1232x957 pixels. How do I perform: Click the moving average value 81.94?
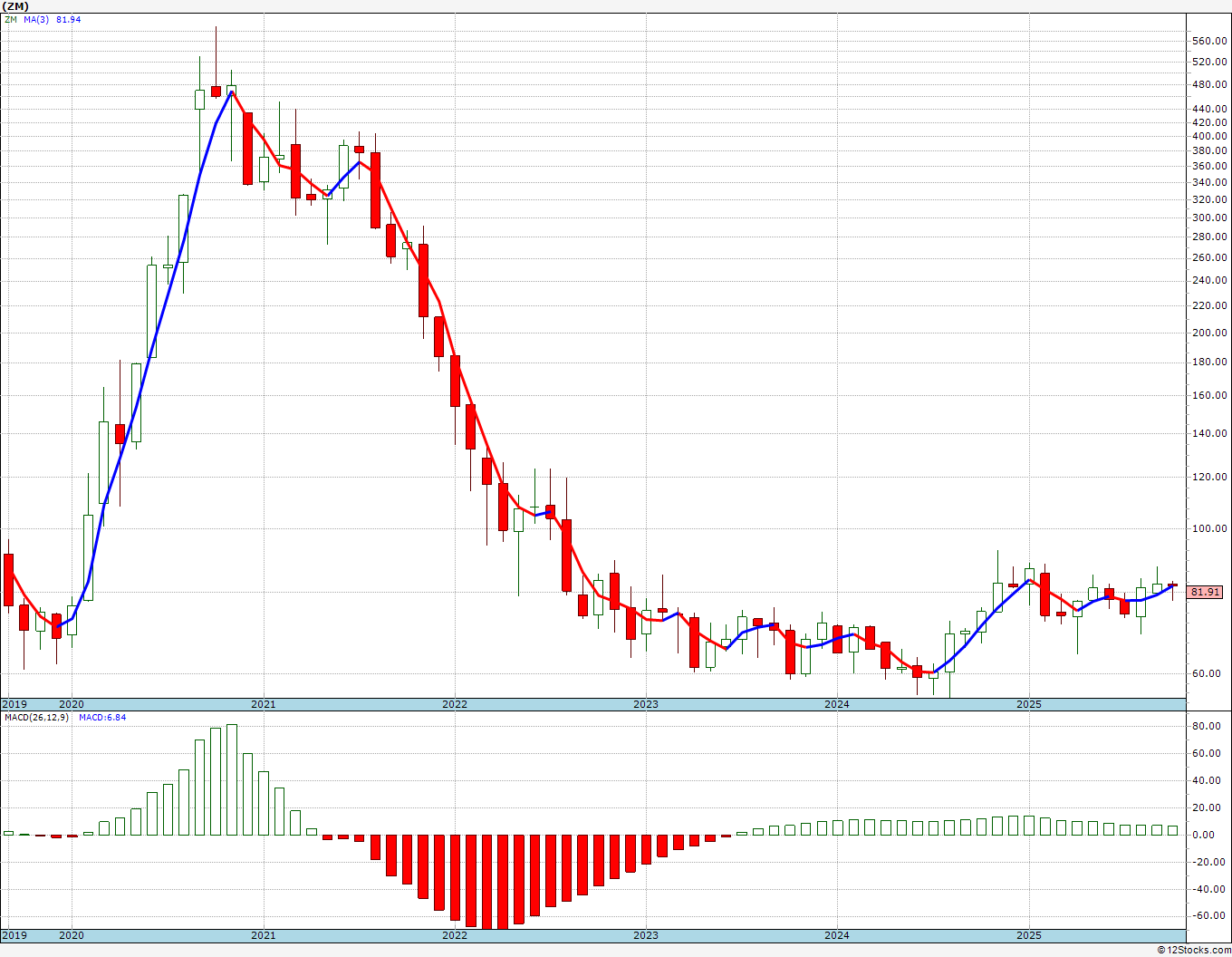coord(69,19)
